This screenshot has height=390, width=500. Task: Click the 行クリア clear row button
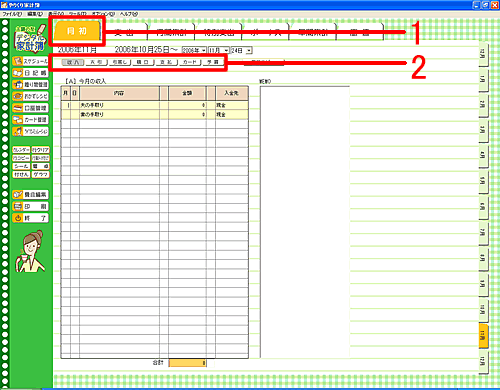[x=41, y=150]
